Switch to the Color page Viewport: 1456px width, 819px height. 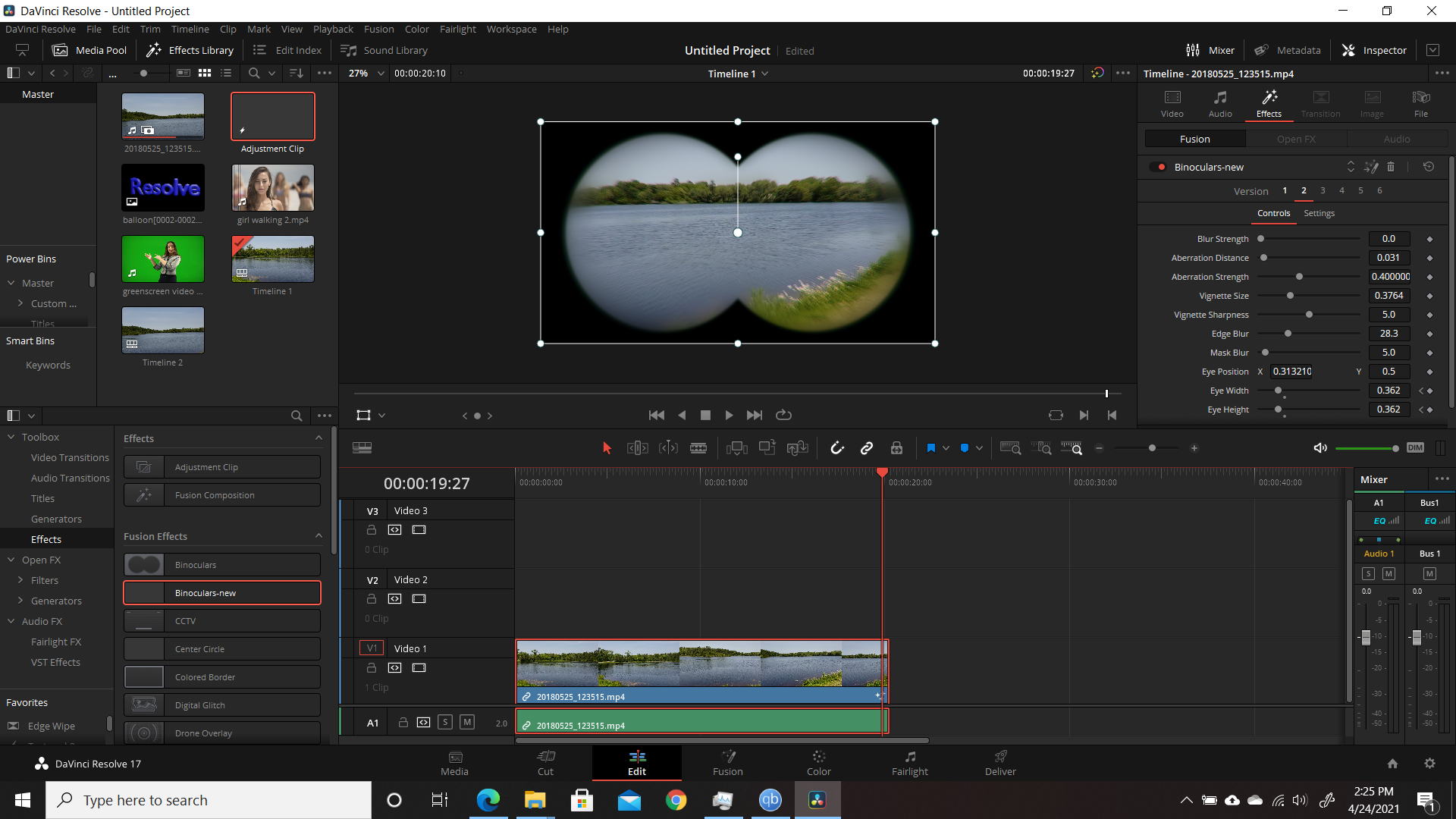click(x=818, y=763)
